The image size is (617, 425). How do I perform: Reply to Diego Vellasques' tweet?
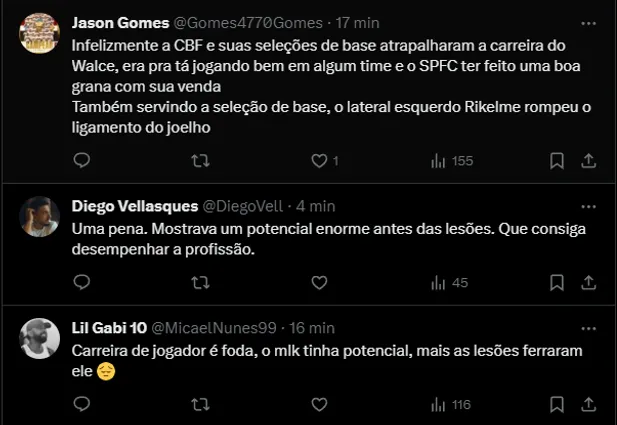82,283
